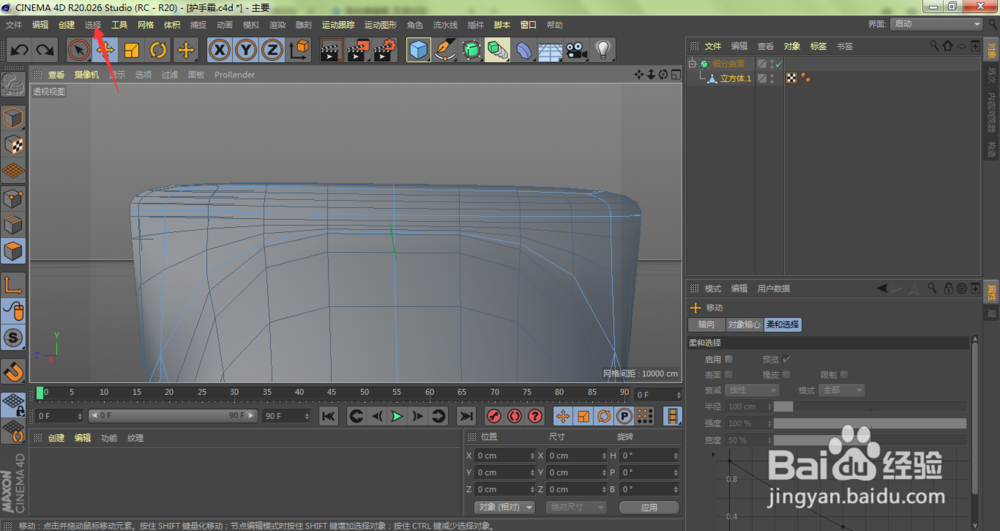The image size is (1000, 531).
Task: Click the Light bulb icon
Action: click(603, 49)
